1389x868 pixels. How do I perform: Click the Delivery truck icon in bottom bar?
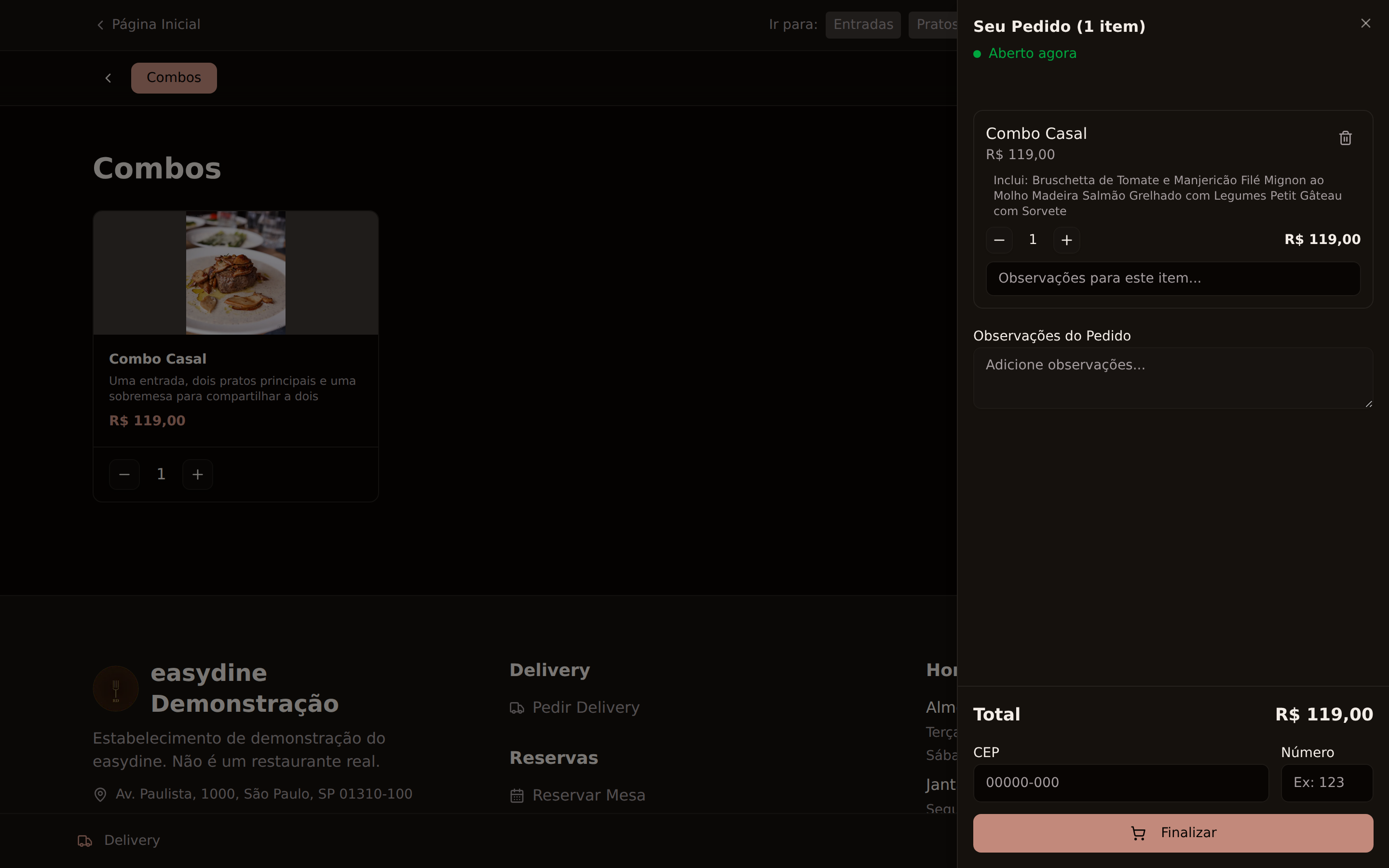pyautogui.click(x=85, y=841)
